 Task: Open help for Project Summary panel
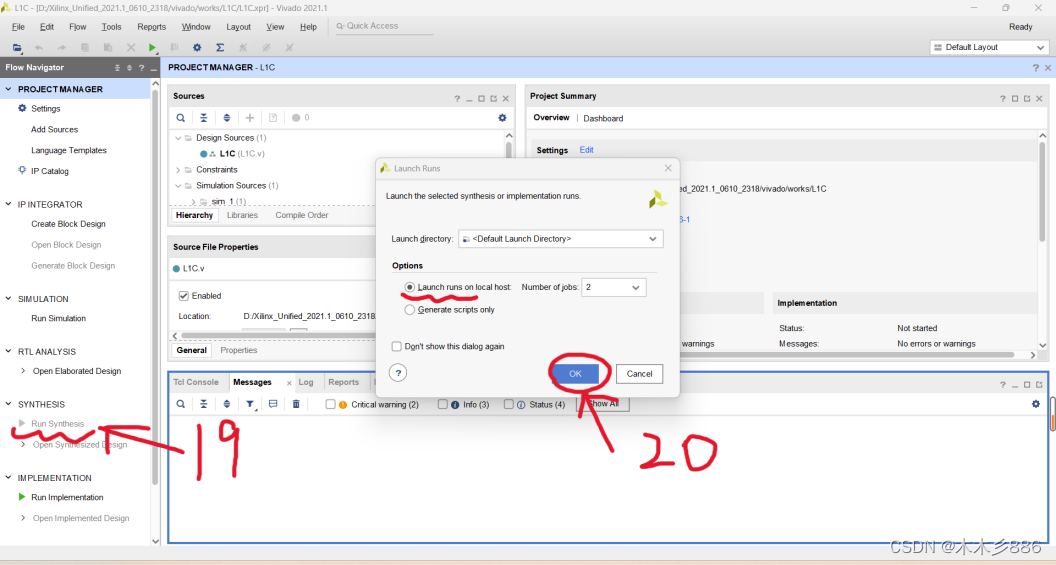coord(1002,98)
